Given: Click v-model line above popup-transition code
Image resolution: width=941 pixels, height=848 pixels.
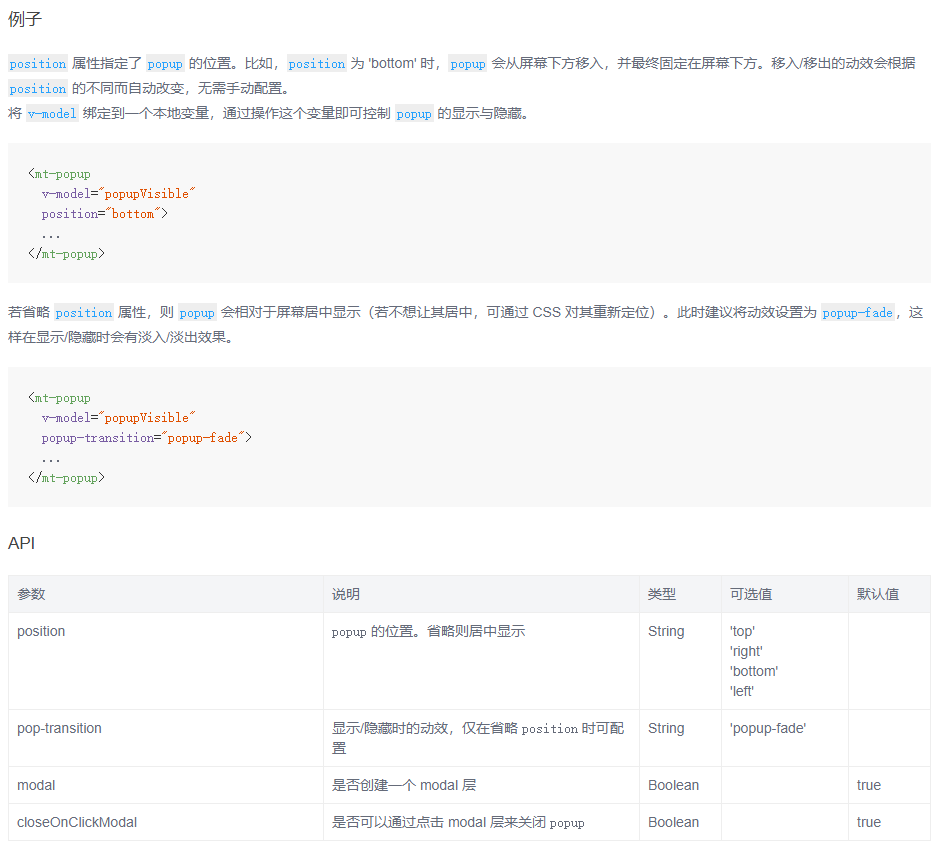Looking at the screenshot, I should (118, 417).
